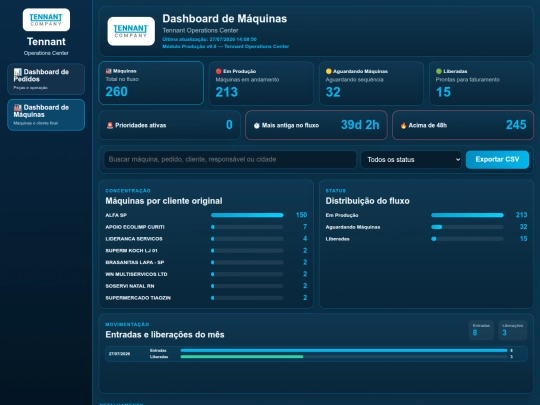This screenshot has width=540, height=405.
Task: Select the BRASANITAS LAPA - SP row
Action: (x=206, y=262)
